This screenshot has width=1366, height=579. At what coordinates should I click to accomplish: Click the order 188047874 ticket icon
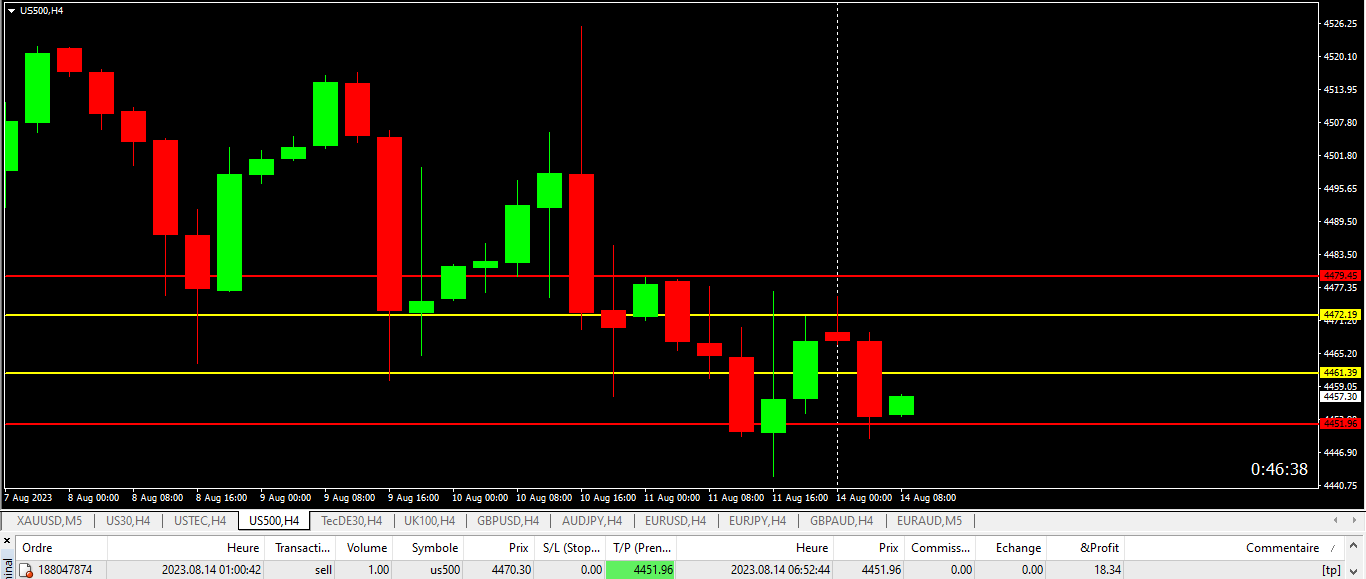click(27, 570)
